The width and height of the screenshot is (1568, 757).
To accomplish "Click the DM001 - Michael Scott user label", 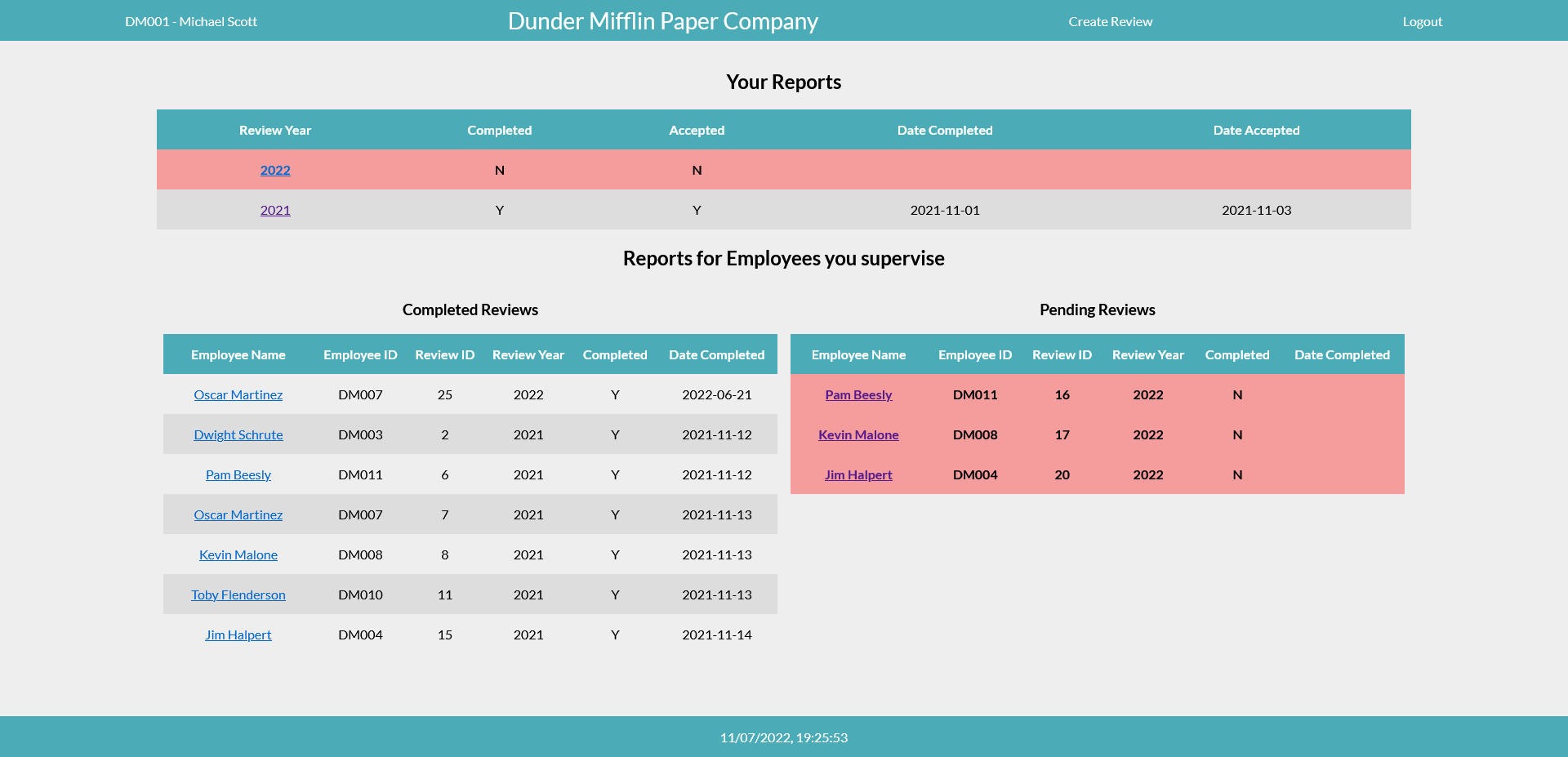I will [191, 21].
